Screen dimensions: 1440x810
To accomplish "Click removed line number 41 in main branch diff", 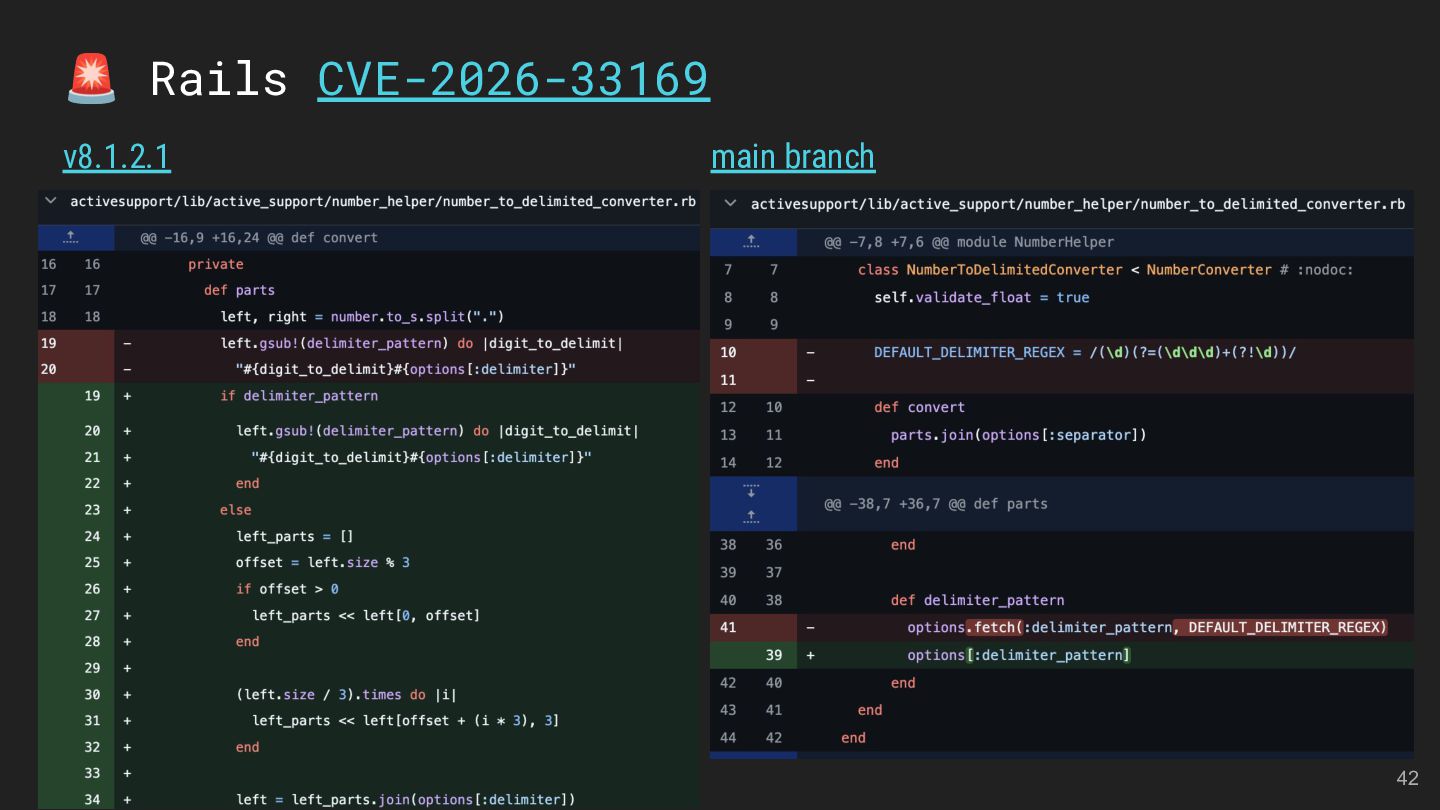I will pos(728,627).
